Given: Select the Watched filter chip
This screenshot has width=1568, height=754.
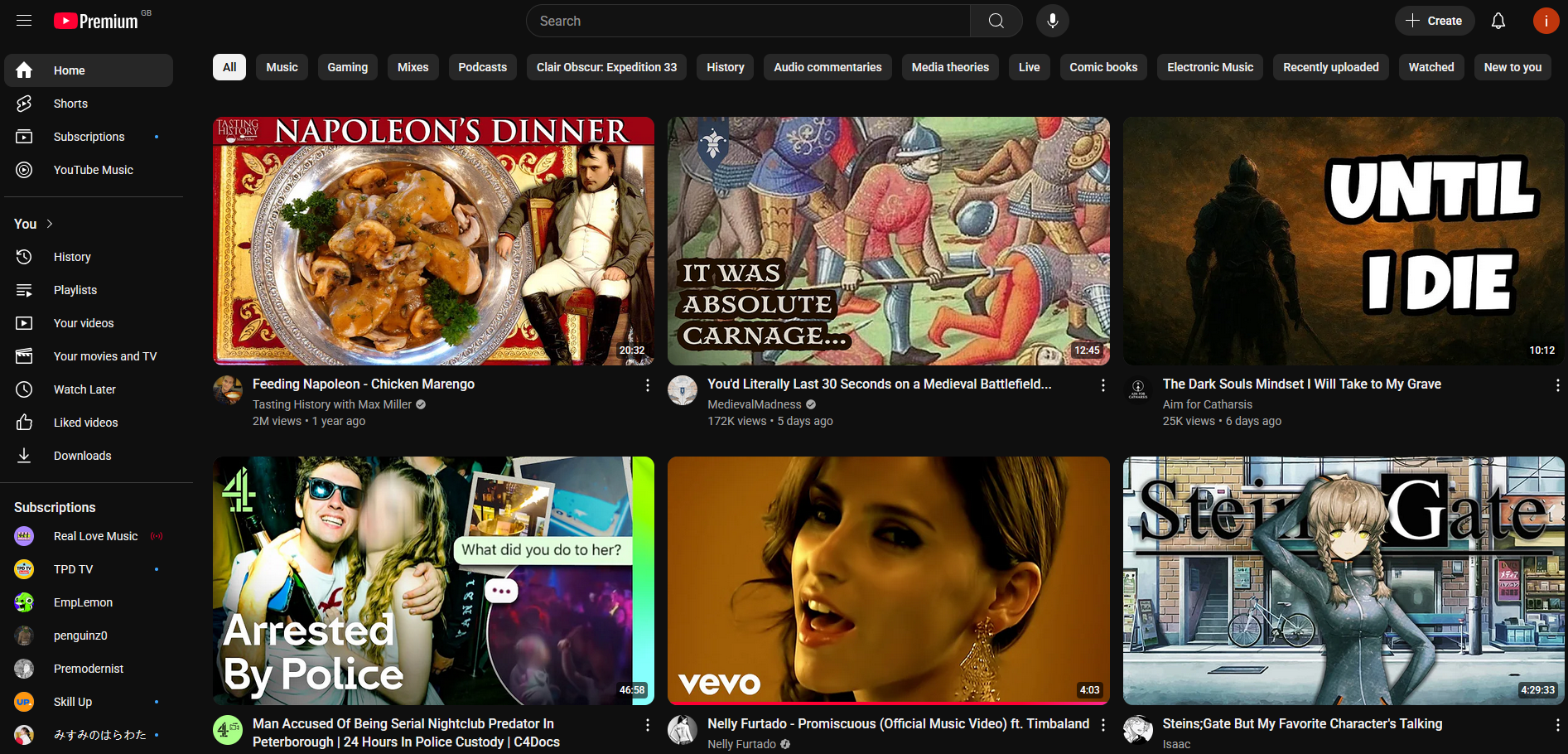Looking at the screenshot, I should (x=1431, y=67).
